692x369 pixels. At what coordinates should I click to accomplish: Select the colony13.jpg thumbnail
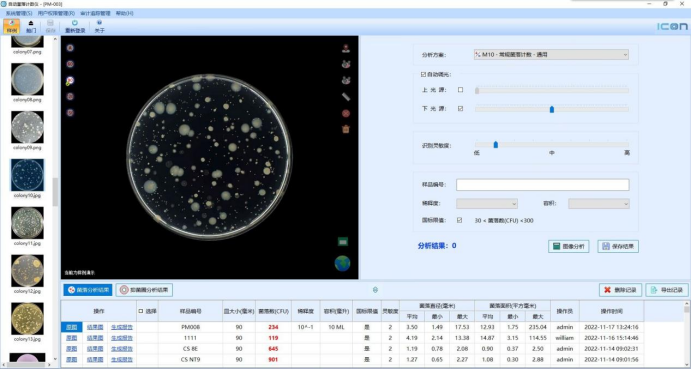[27, 319]
